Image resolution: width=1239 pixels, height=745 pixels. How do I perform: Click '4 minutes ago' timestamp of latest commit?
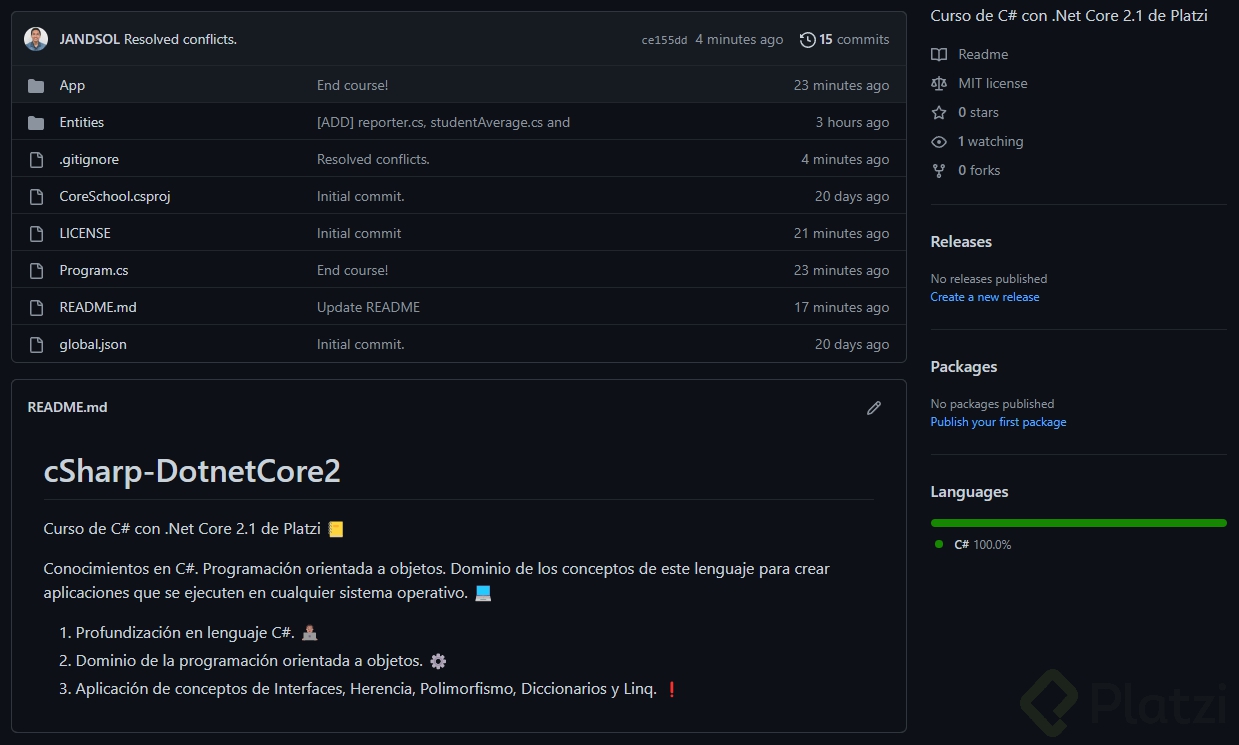click(x=739, y=40)
